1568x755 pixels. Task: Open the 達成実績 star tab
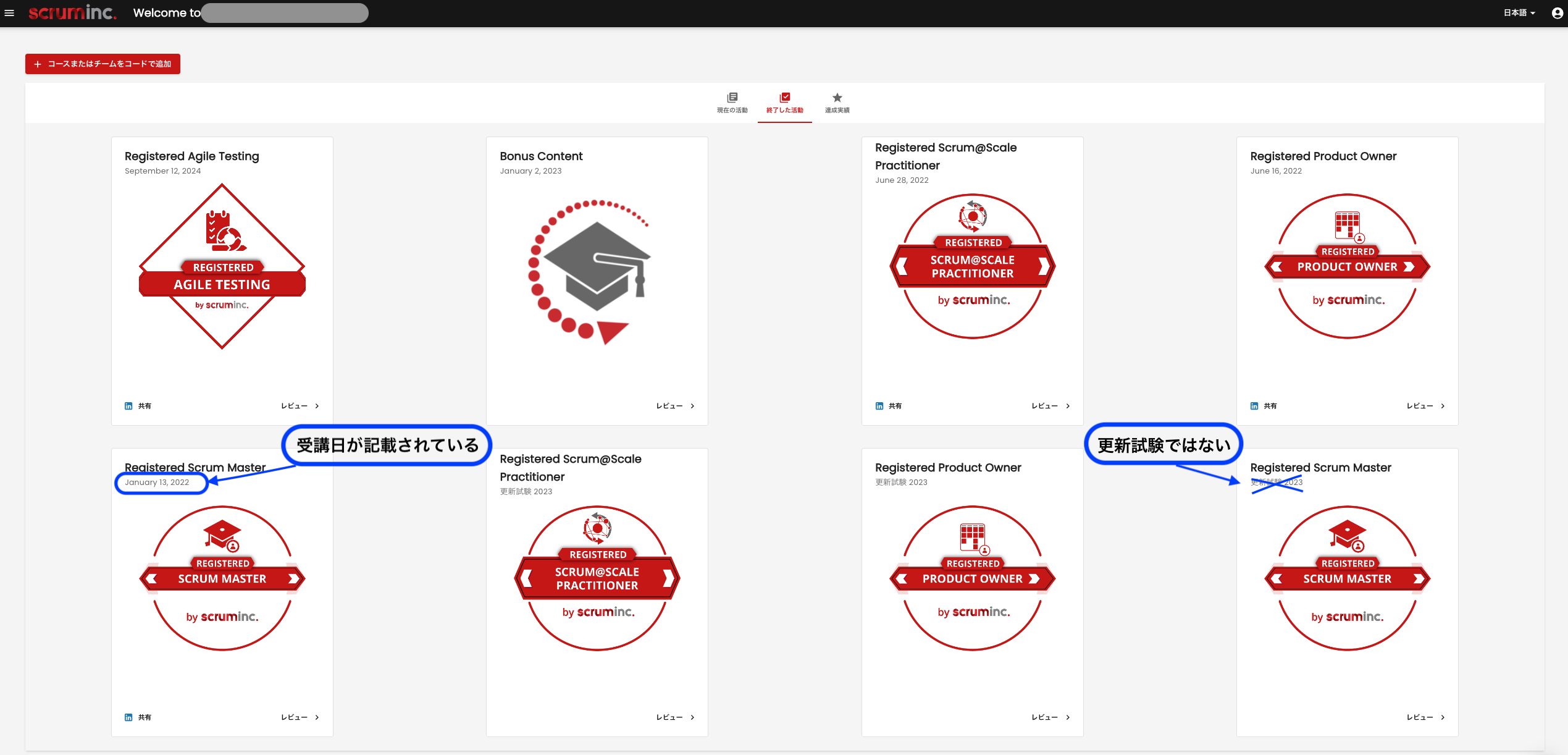click(837, 103)
